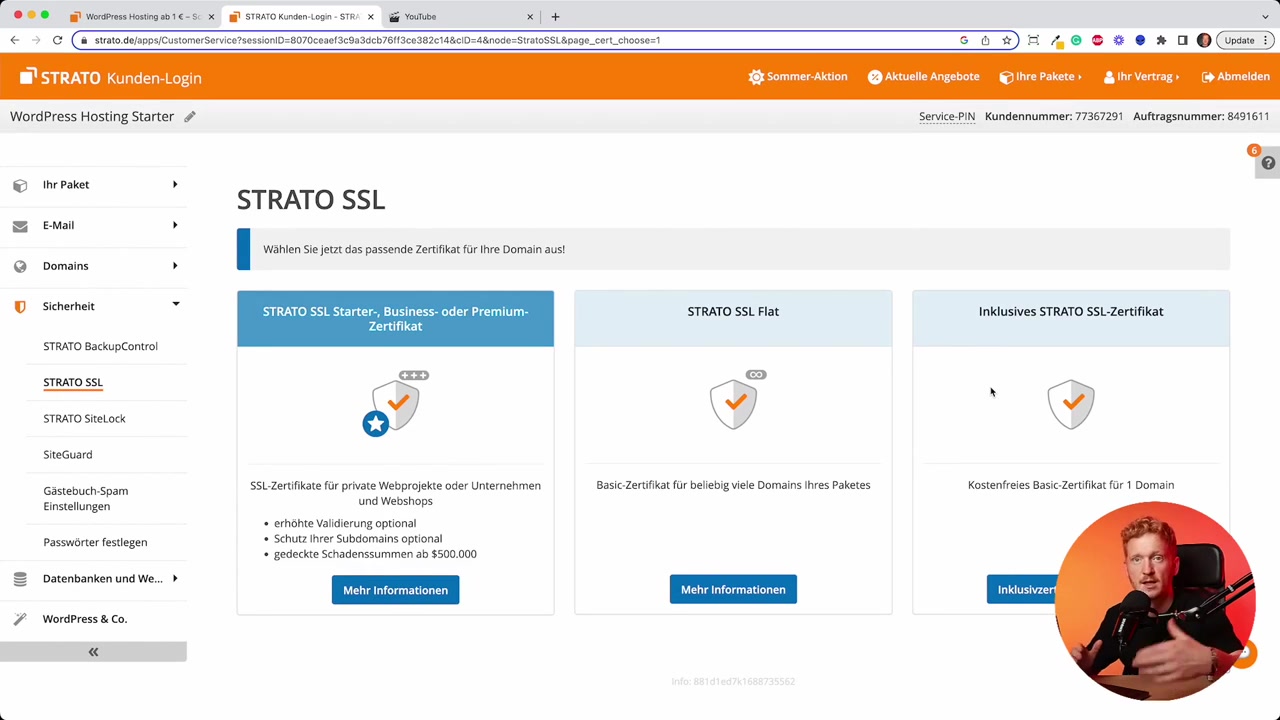Expand the Ihre Pakete header menu
This screenshot has height=720, width=1280.
tap(1040, 77)
